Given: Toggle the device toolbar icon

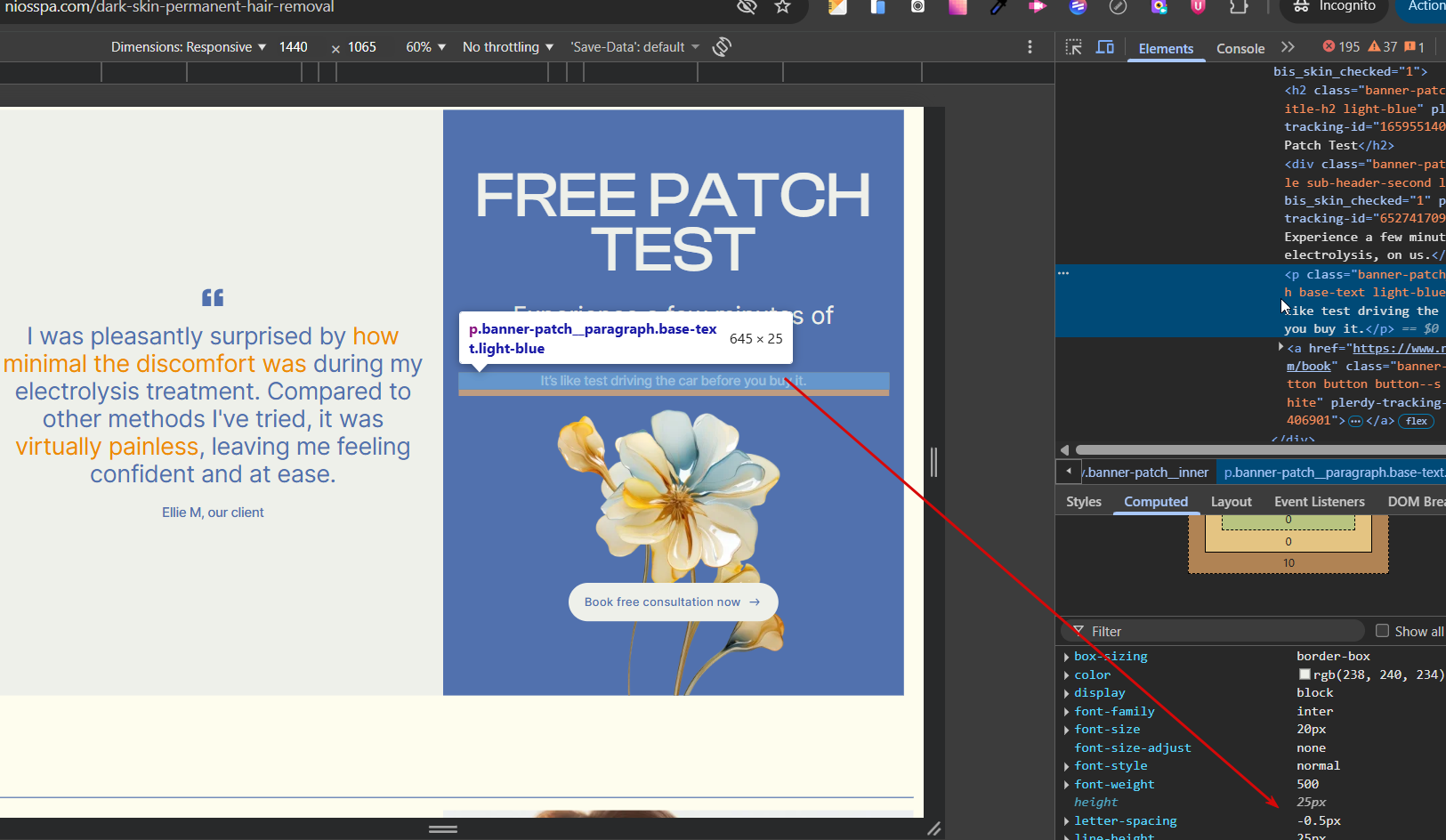Looking at the screenshot, I should click(x=1104, y=47).
